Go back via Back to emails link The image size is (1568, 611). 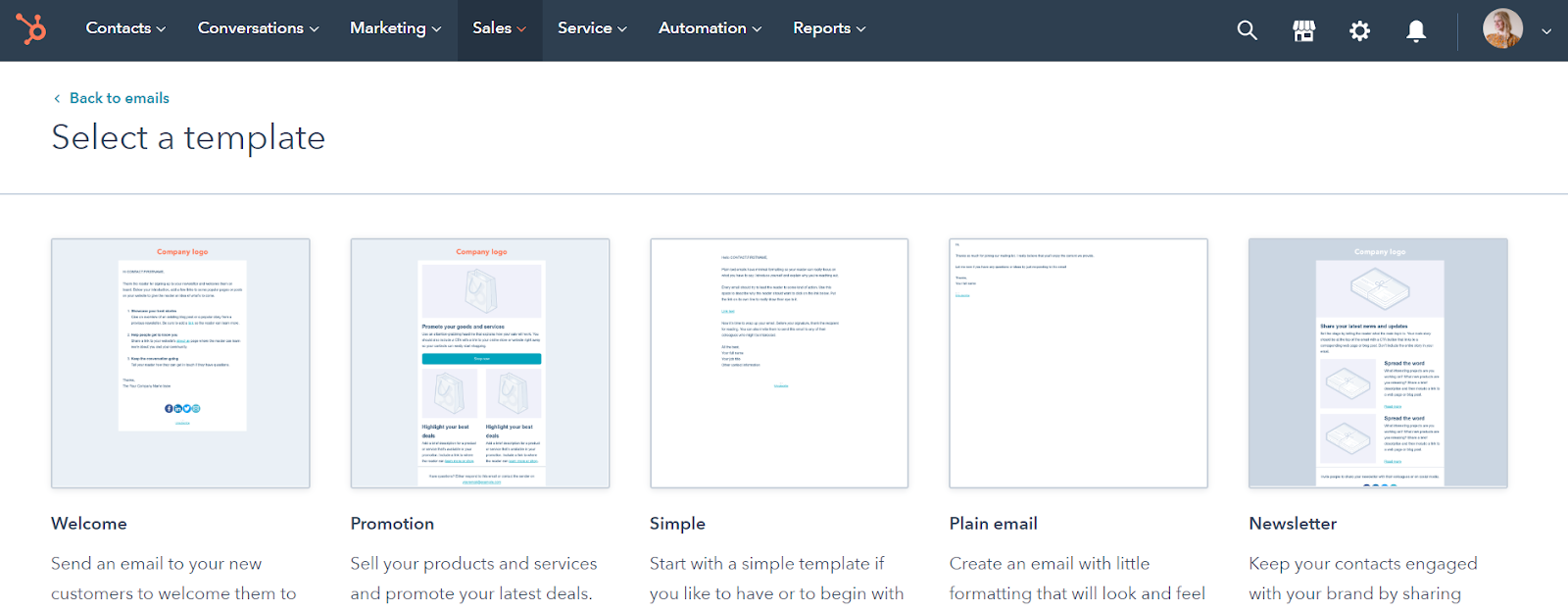pyautogui.click(x=119, y=98)
